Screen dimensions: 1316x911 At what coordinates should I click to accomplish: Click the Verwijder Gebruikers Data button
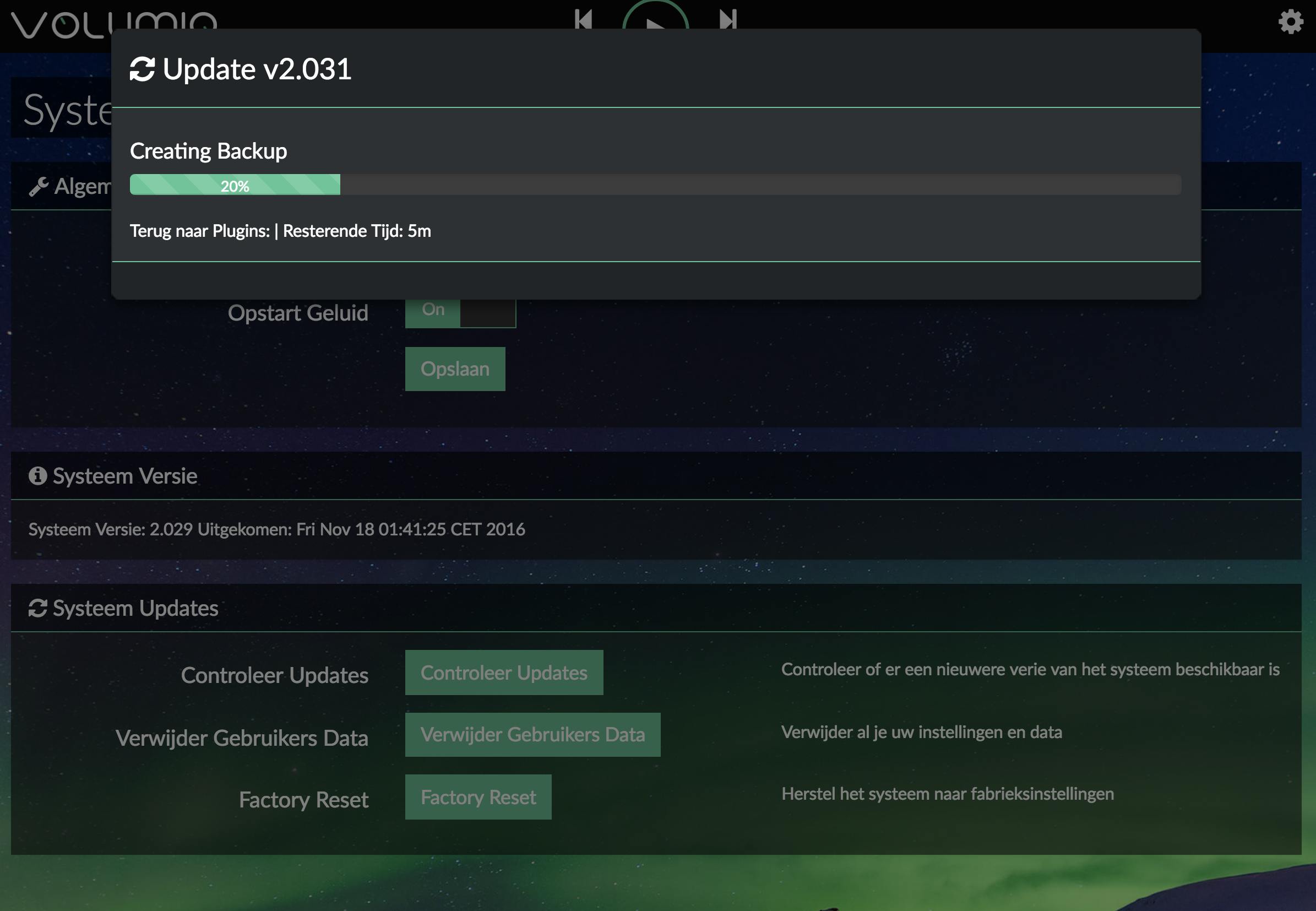[532, 735]
